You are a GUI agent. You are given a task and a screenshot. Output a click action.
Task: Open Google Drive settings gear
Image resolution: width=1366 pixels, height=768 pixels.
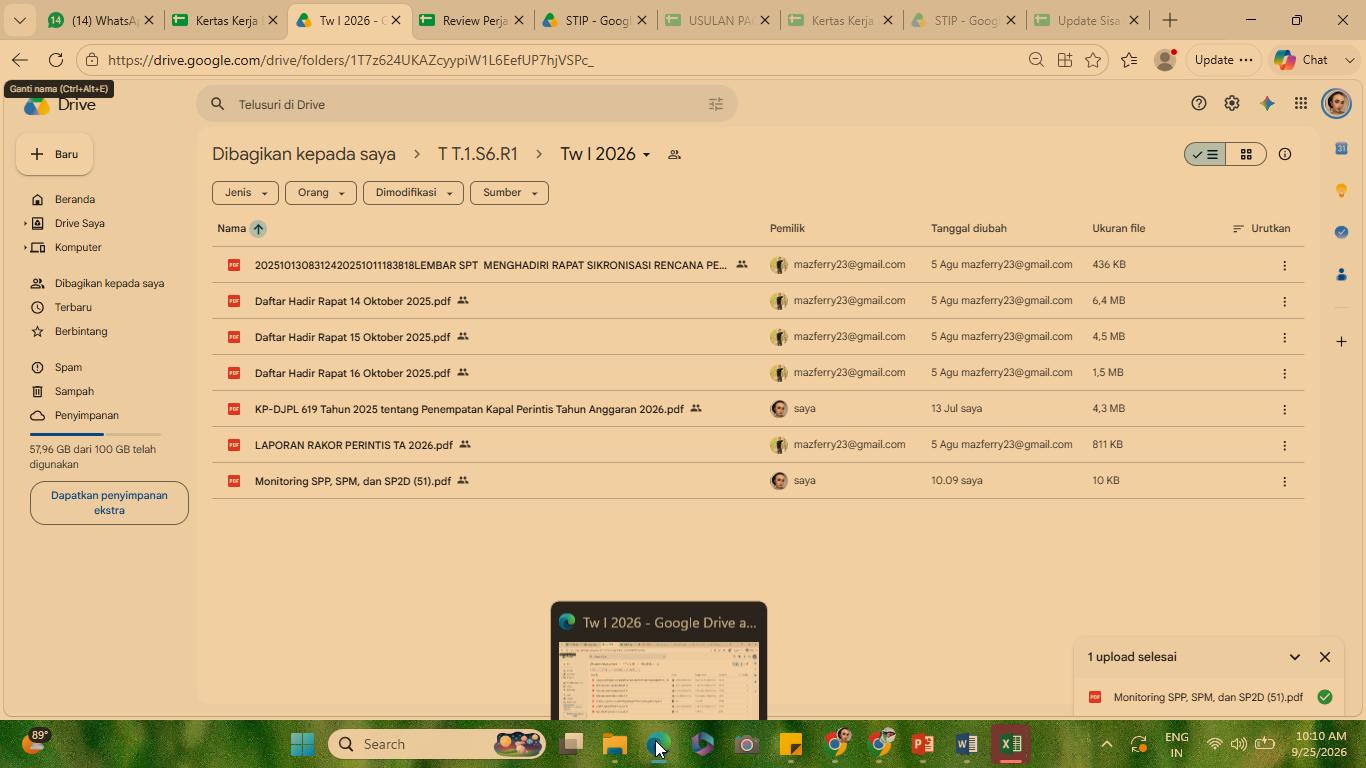click(1232, 104)
